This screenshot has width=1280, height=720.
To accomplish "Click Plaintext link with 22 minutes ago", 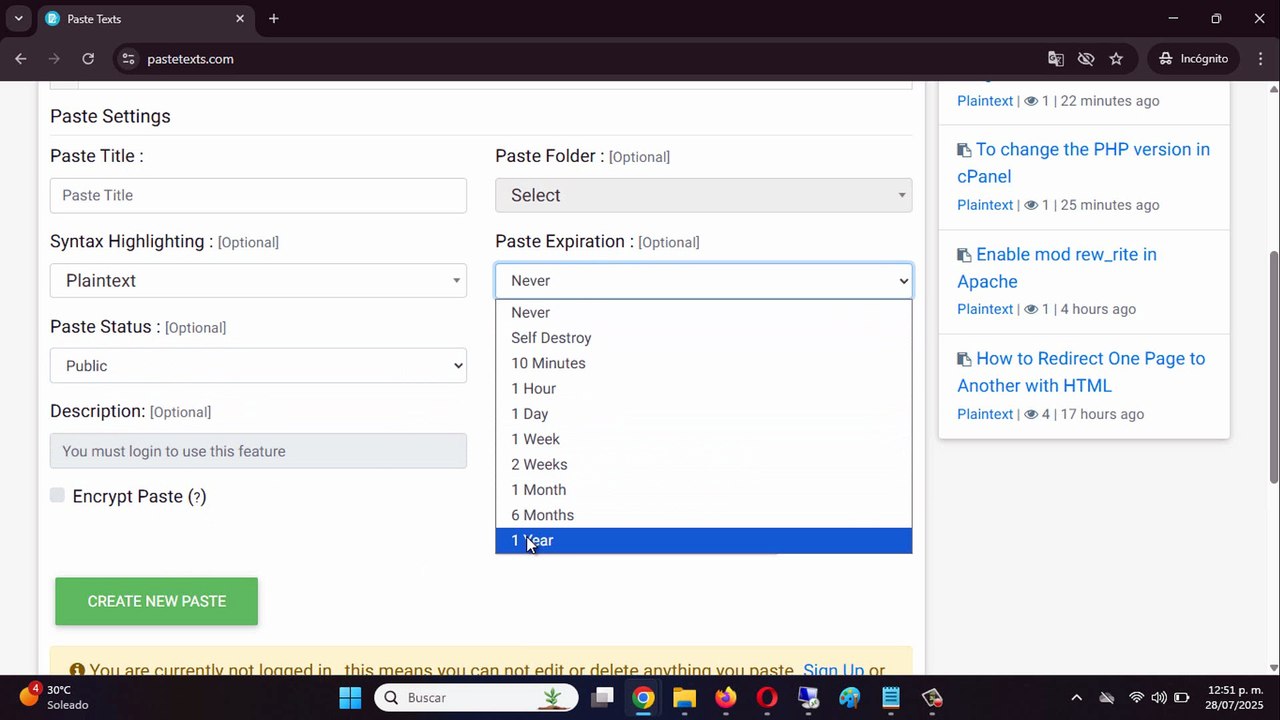I will point(985,101).
